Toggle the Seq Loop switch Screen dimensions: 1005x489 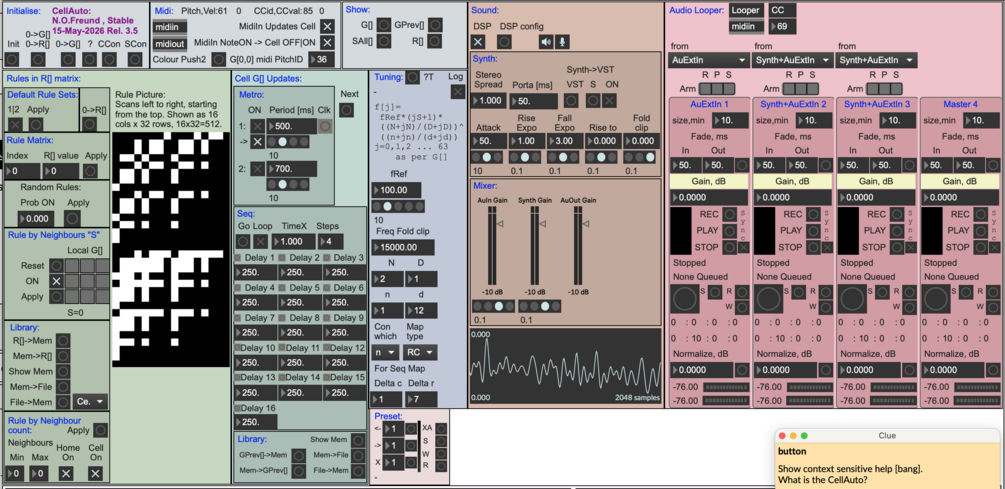click(260, 242)
